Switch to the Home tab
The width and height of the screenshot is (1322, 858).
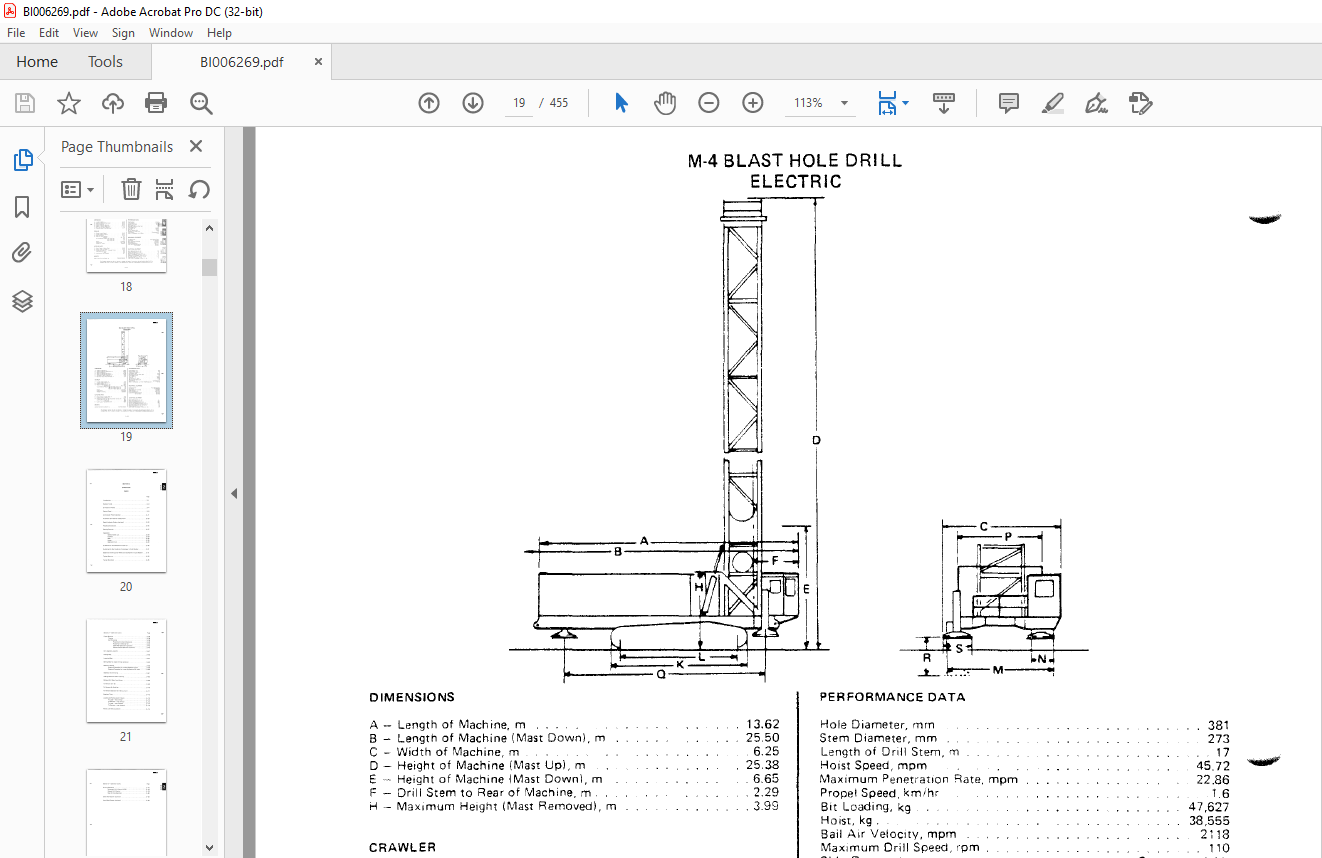(x=37, y=62)
